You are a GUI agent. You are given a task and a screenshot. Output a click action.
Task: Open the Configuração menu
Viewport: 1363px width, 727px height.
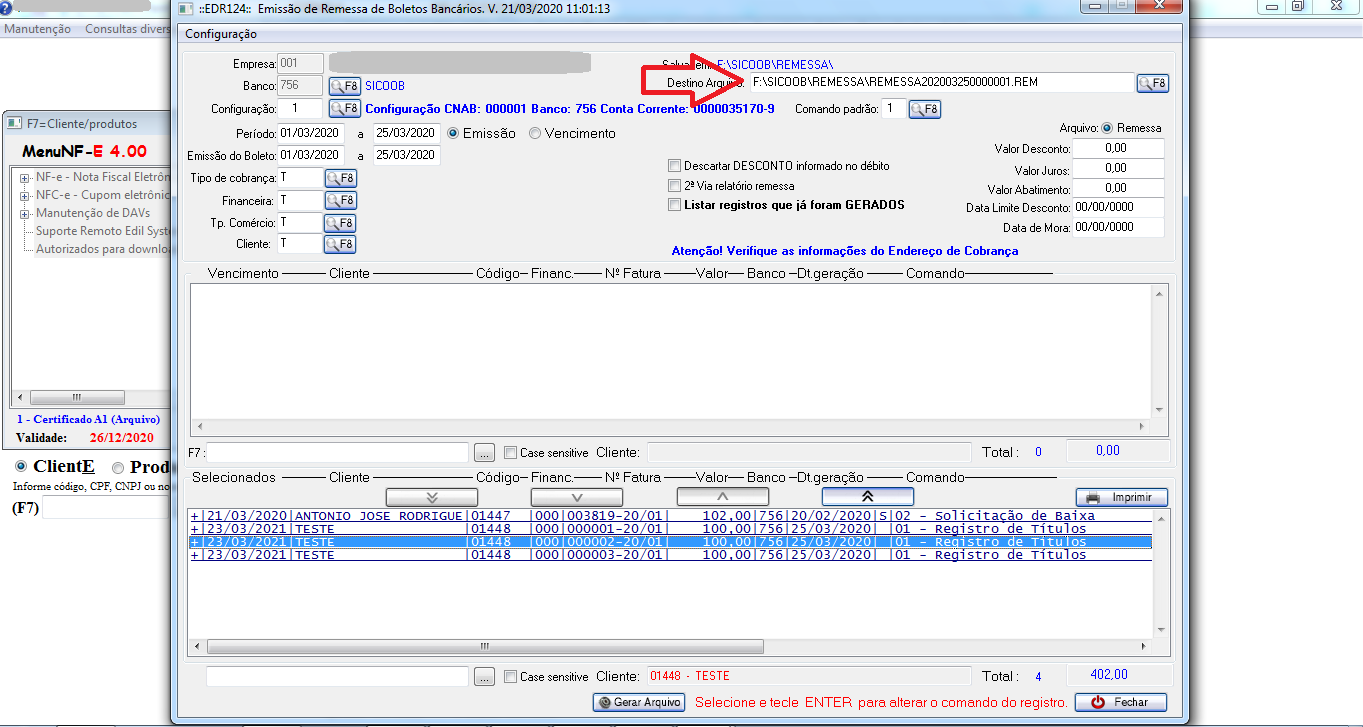point(221,34)
